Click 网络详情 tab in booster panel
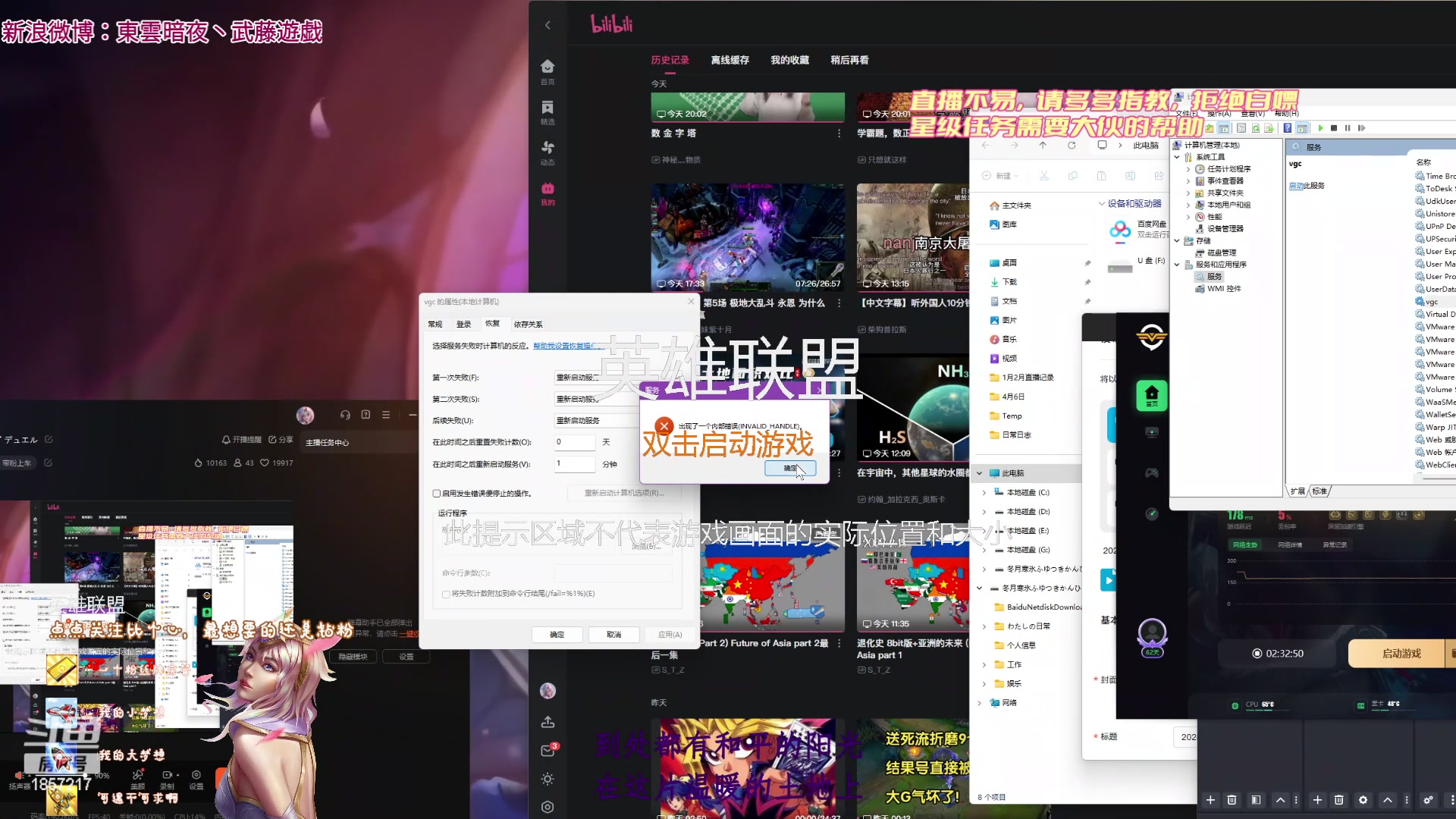The height and width of the screenshot is (819, 1456). (1290, 544)
